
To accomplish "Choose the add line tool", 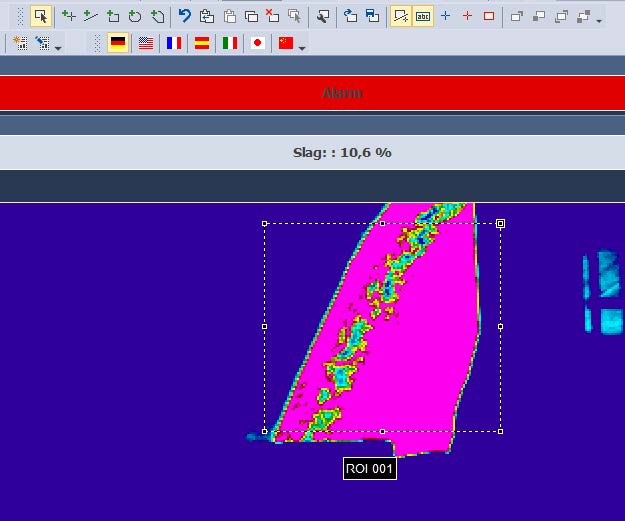I will tap(90, 16).
